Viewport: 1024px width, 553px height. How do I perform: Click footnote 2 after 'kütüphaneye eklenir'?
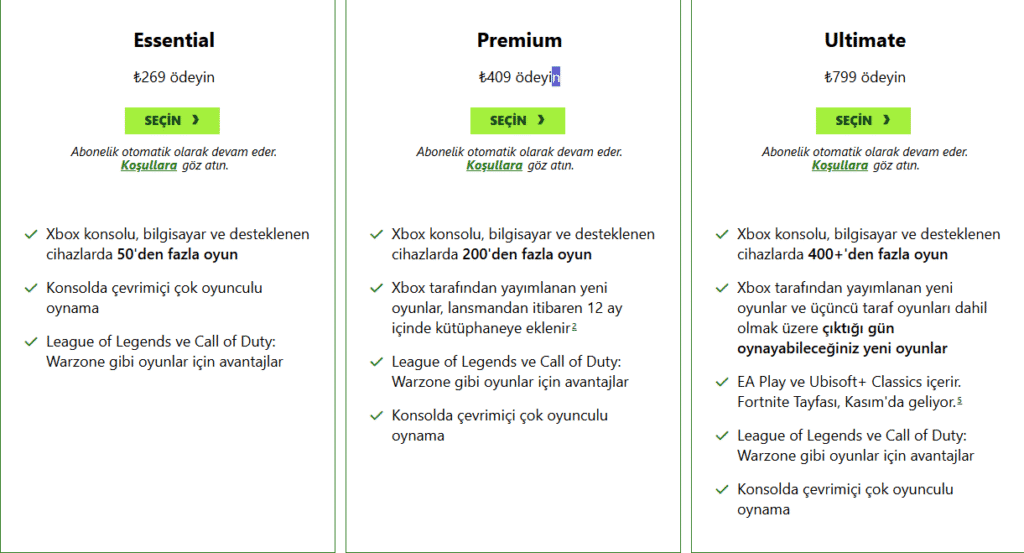click(575, 327)
